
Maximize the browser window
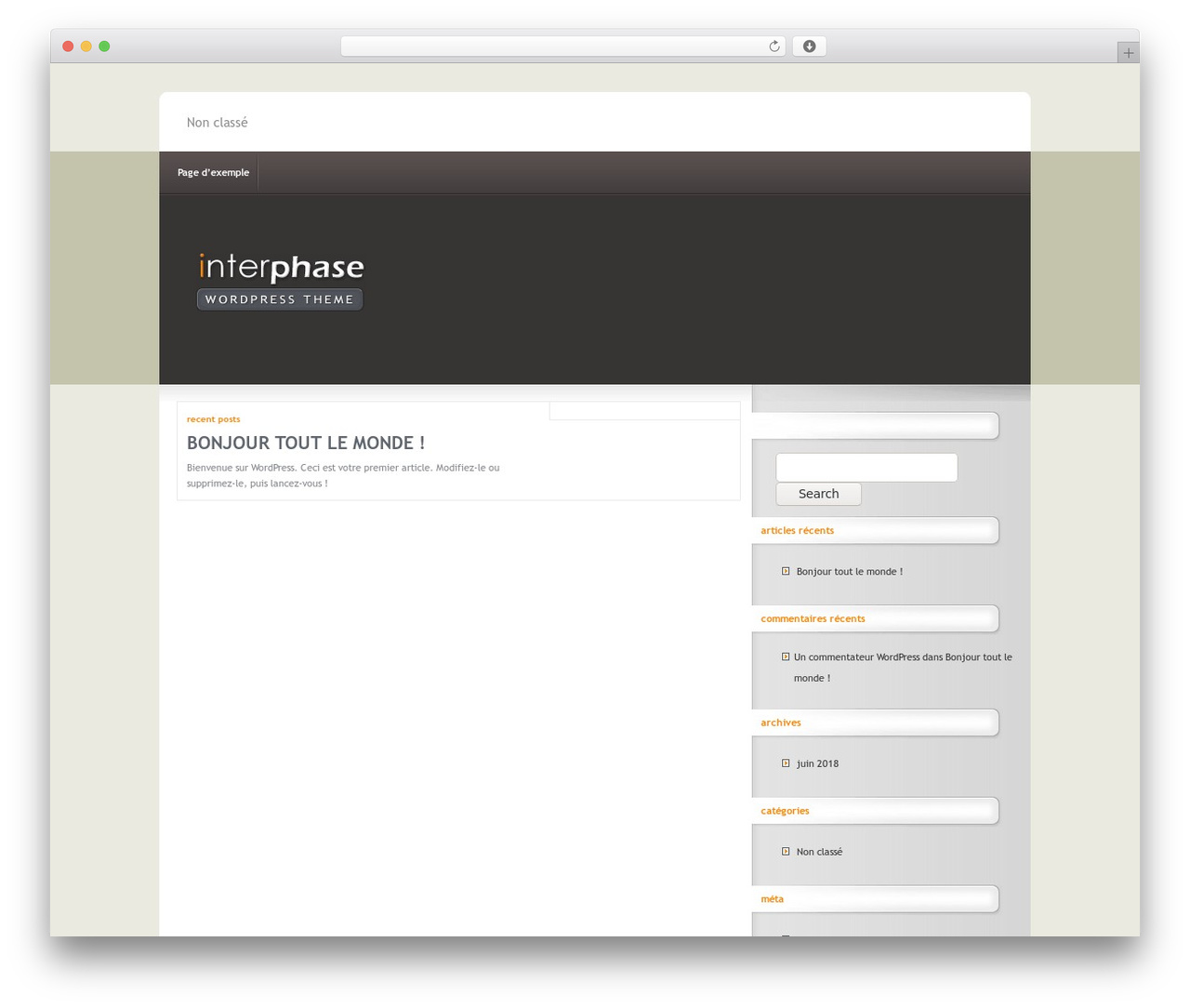tap(104, 46)
